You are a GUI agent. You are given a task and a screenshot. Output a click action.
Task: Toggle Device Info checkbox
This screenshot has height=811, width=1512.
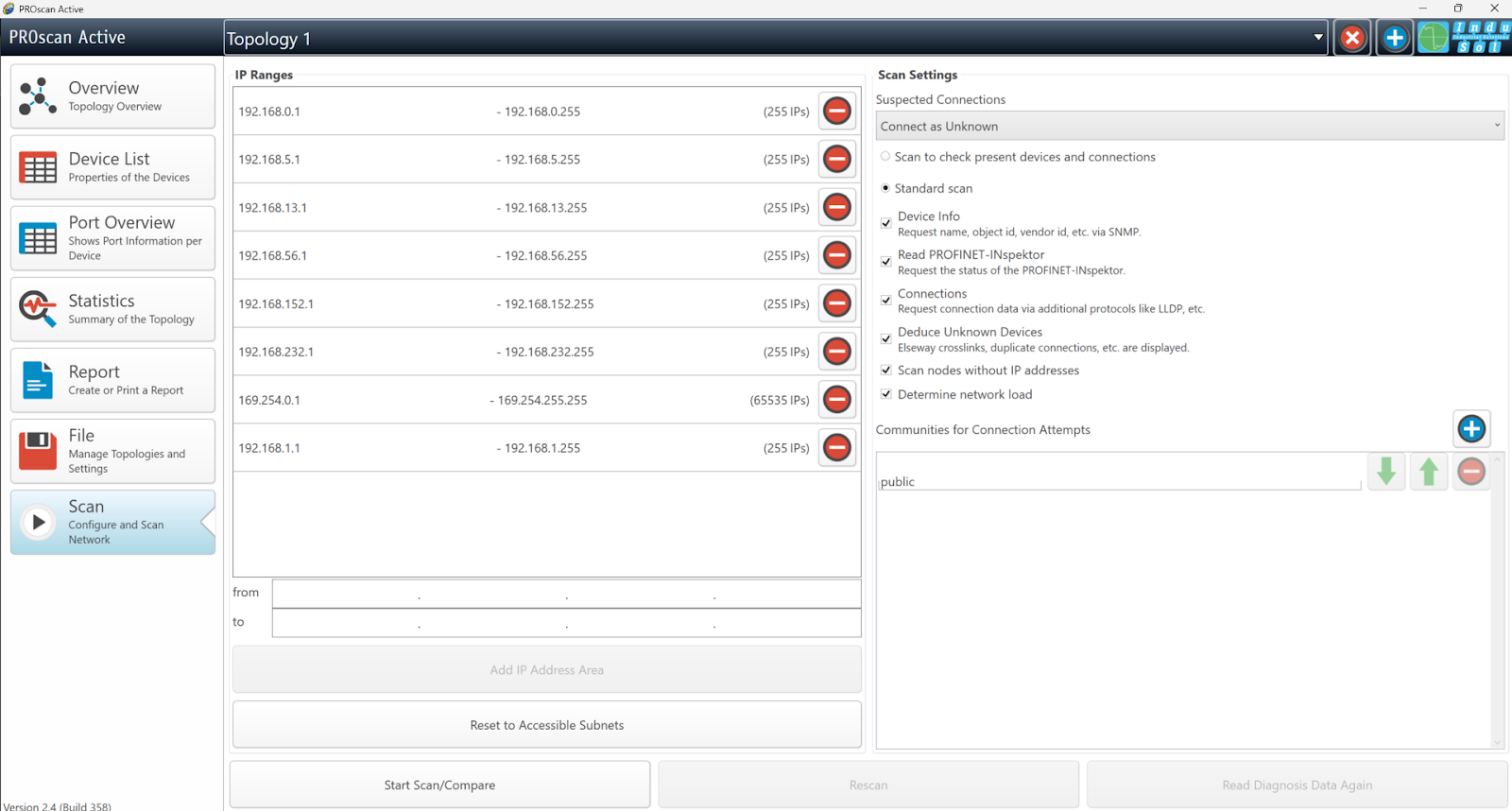(886, 223)
